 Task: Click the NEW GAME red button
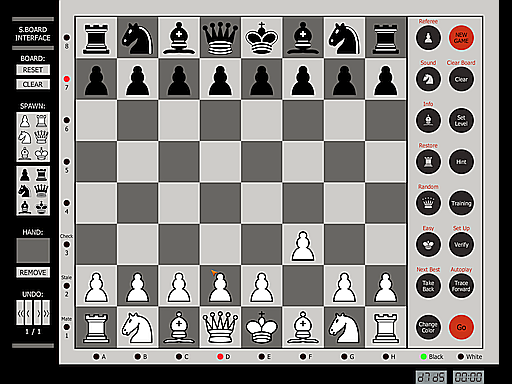click(x=461, y=38)
